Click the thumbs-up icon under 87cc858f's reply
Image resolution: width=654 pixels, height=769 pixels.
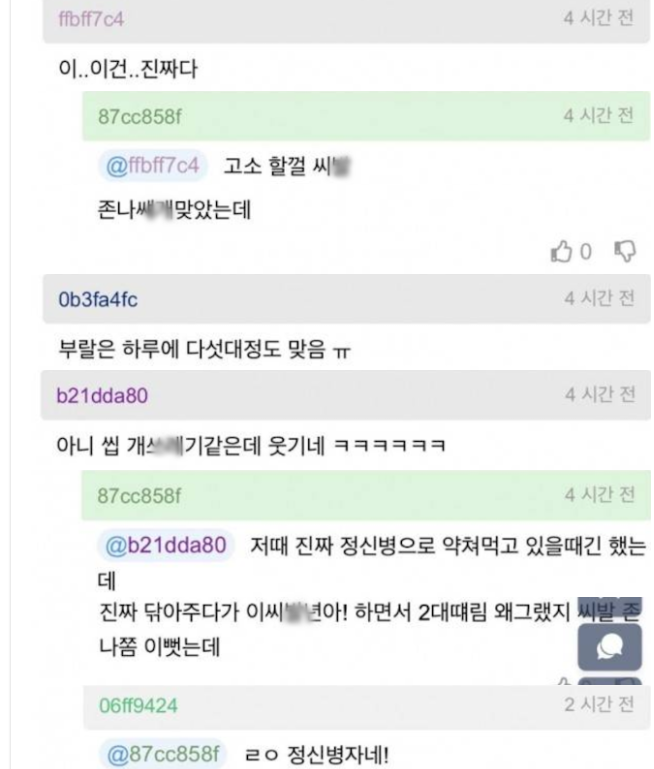561,252
